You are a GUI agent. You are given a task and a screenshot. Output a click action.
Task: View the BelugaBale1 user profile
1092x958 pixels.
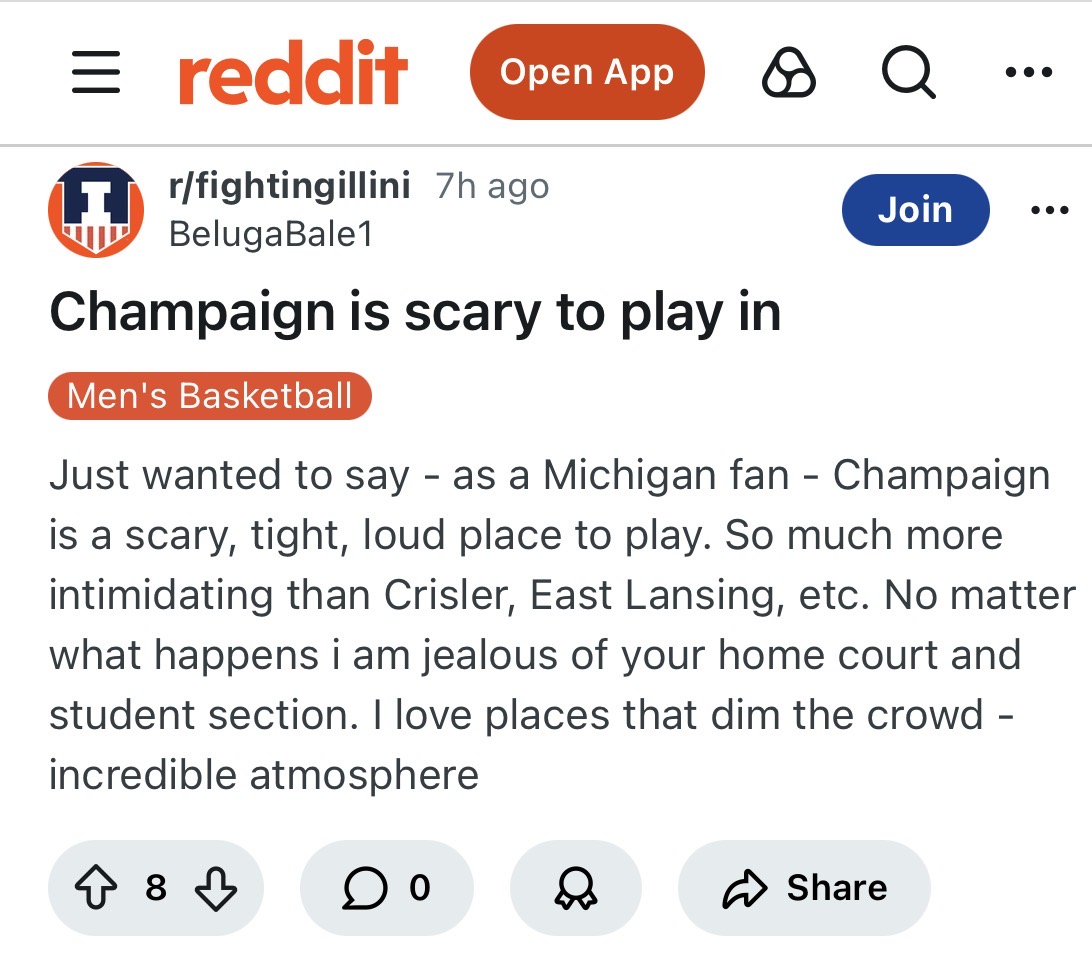tap(270, 234)
